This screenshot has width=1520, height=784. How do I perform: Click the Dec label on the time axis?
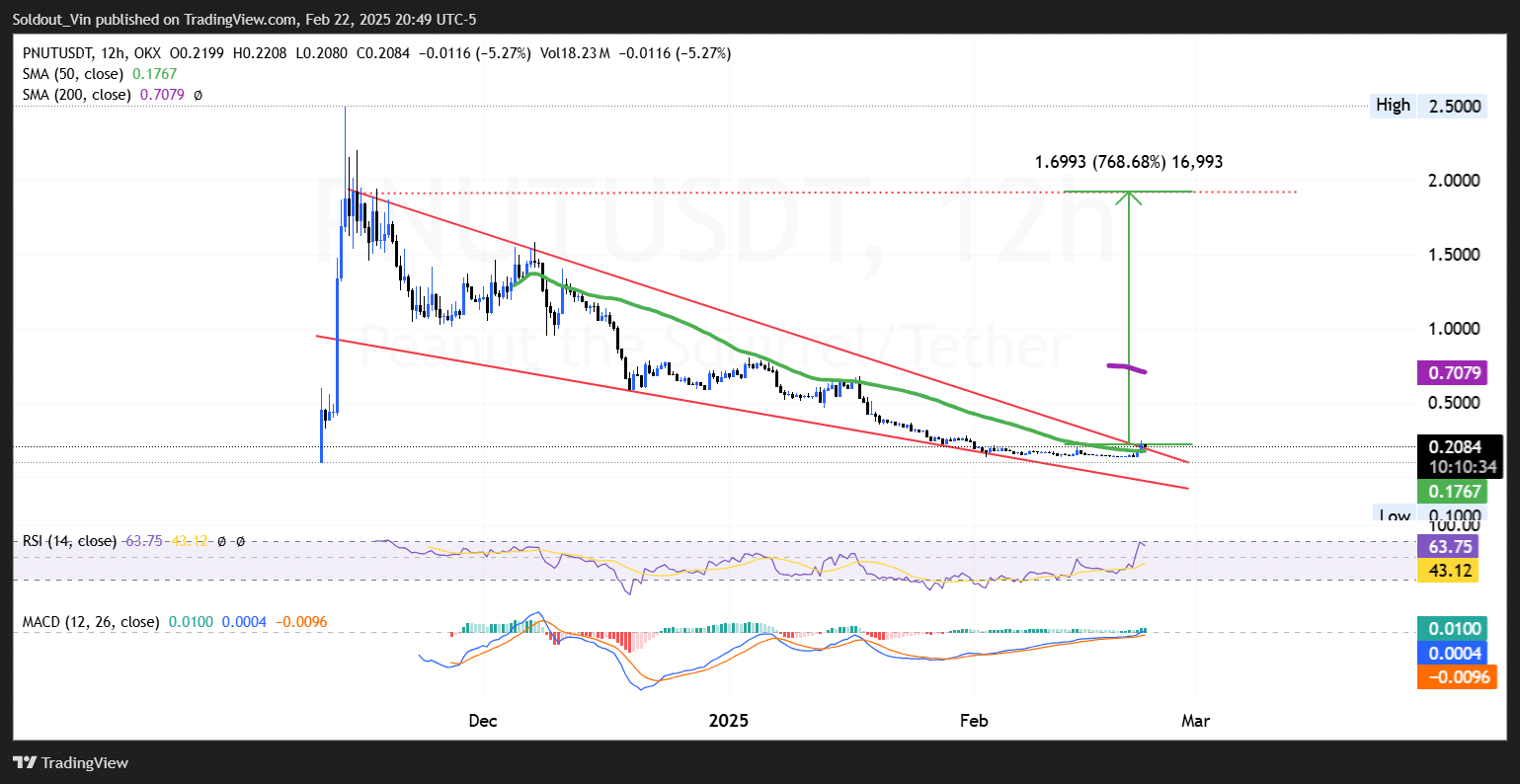coord(482,721)
